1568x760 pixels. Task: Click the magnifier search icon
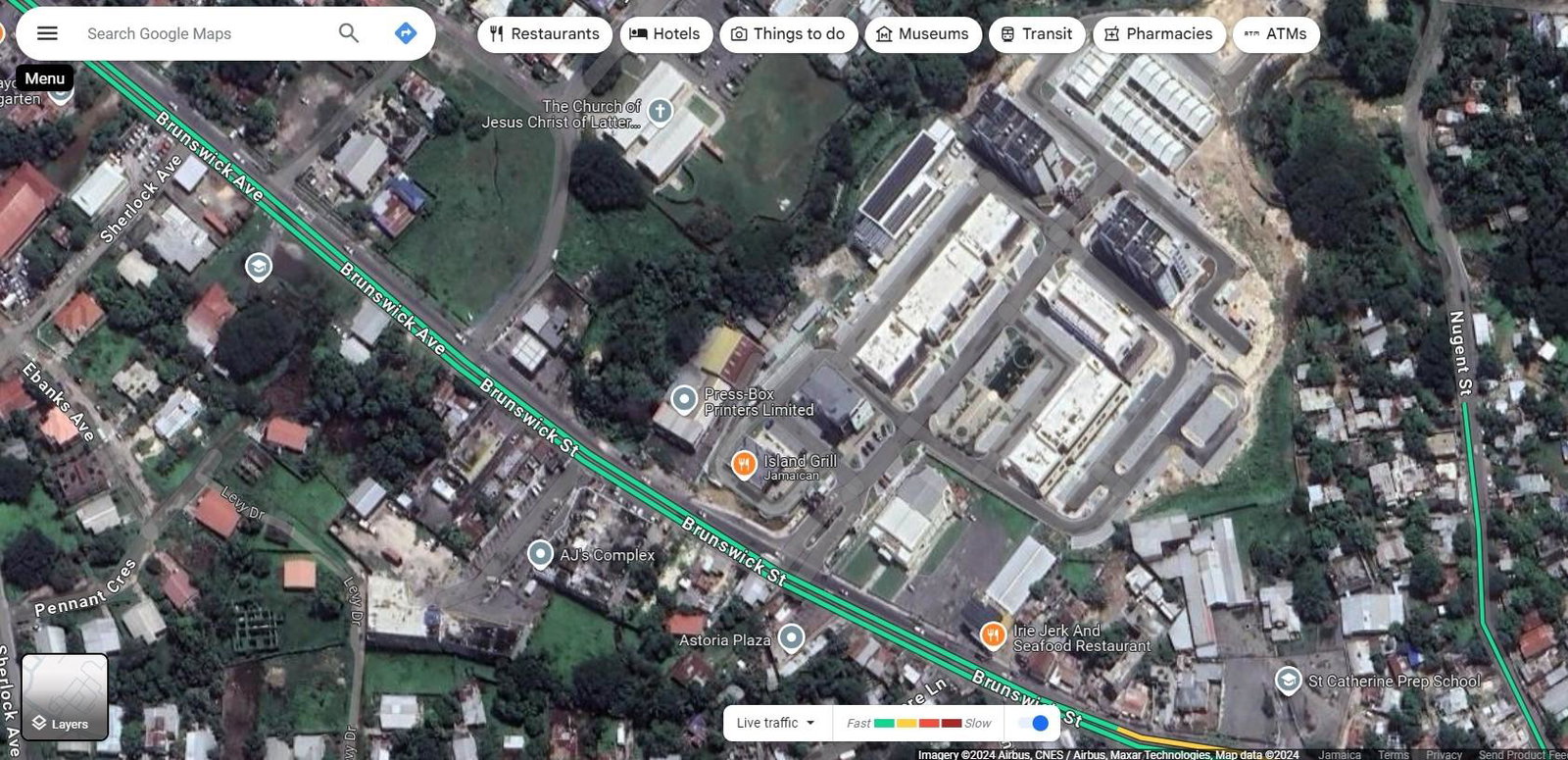(349, 33)
